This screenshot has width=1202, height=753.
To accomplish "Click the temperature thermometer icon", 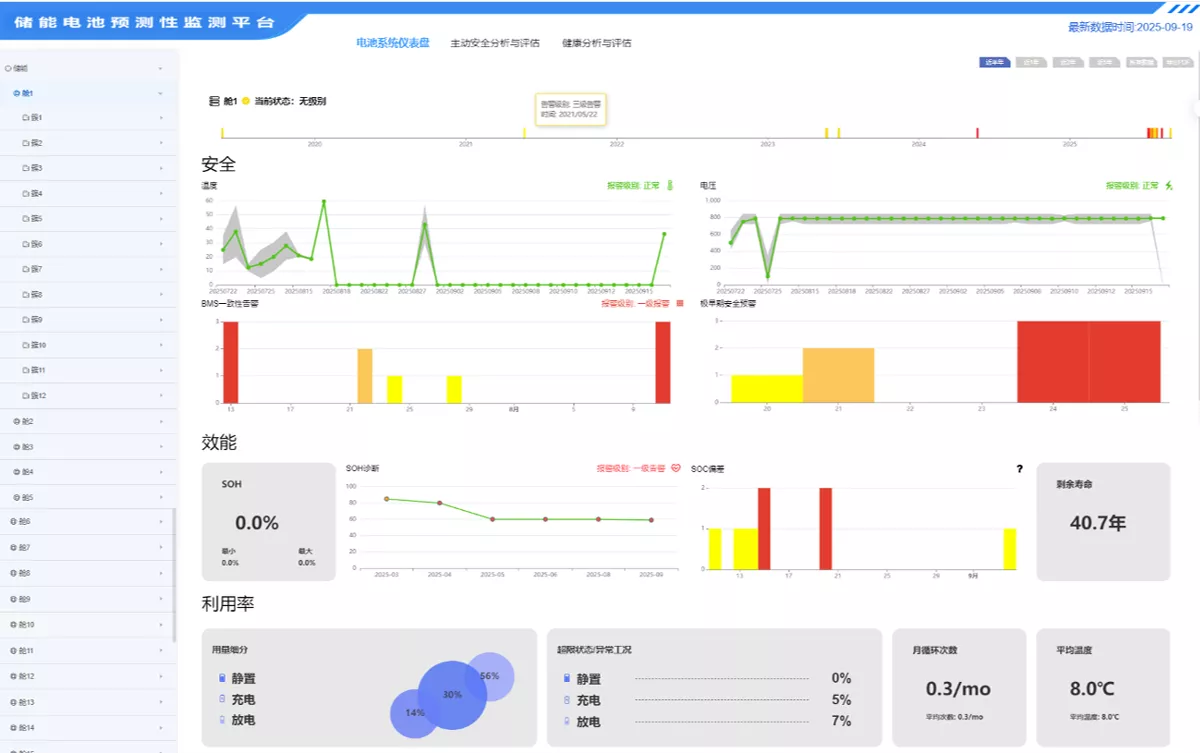I will [x=670, y=185].
